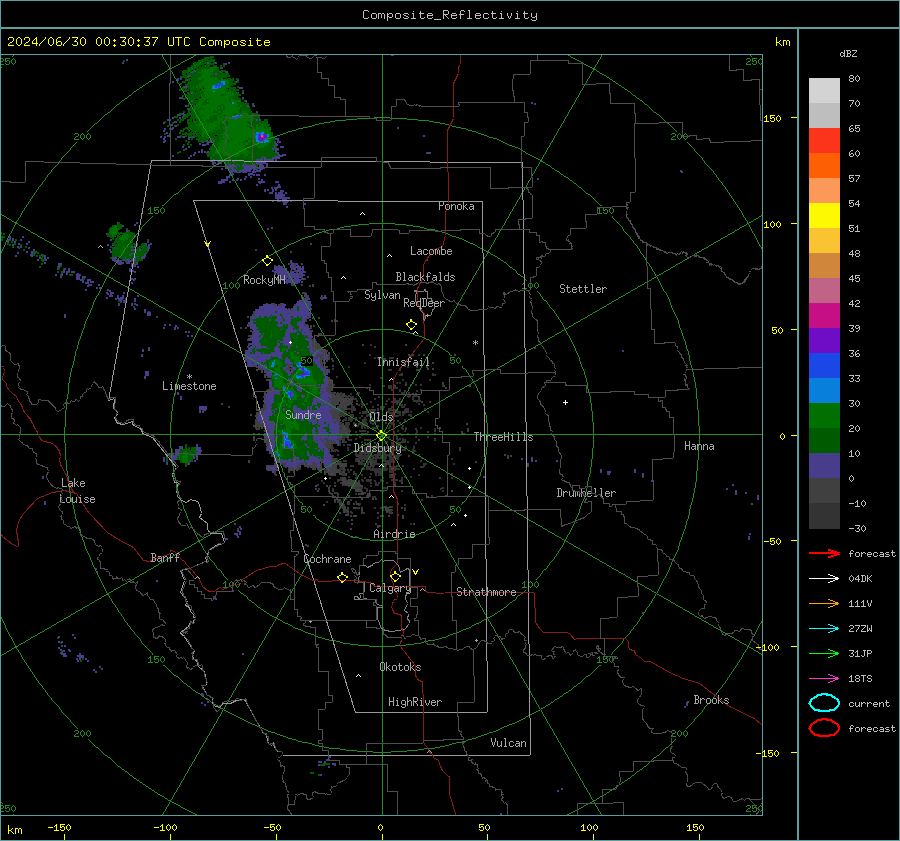This screenshot has width=900, height=841.
Task: Click the yellow V marker near Calgary
Action: pyautogui.click(x=416, y=572)
